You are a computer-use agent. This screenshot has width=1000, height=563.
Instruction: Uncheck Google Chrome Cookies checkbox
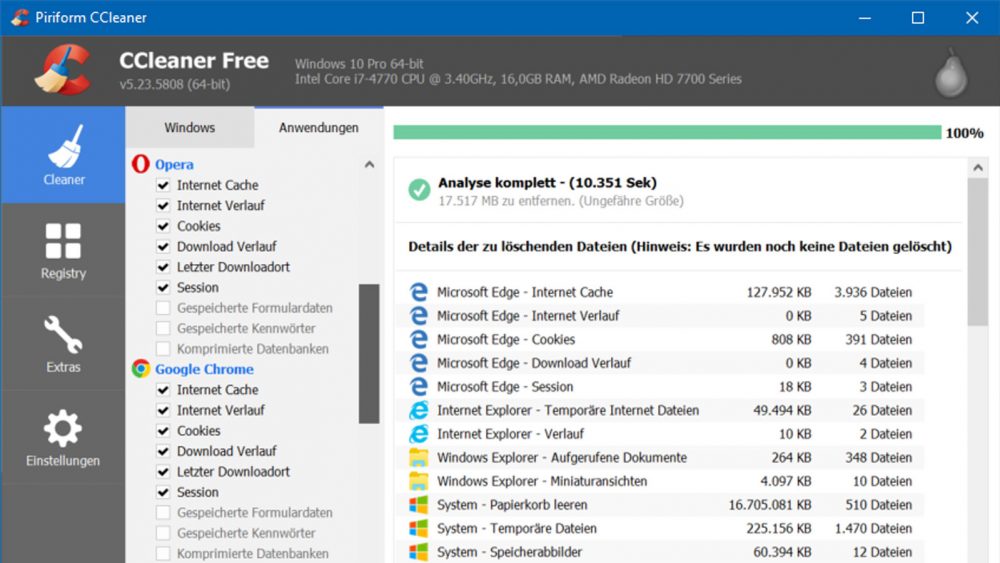[163, 431]
